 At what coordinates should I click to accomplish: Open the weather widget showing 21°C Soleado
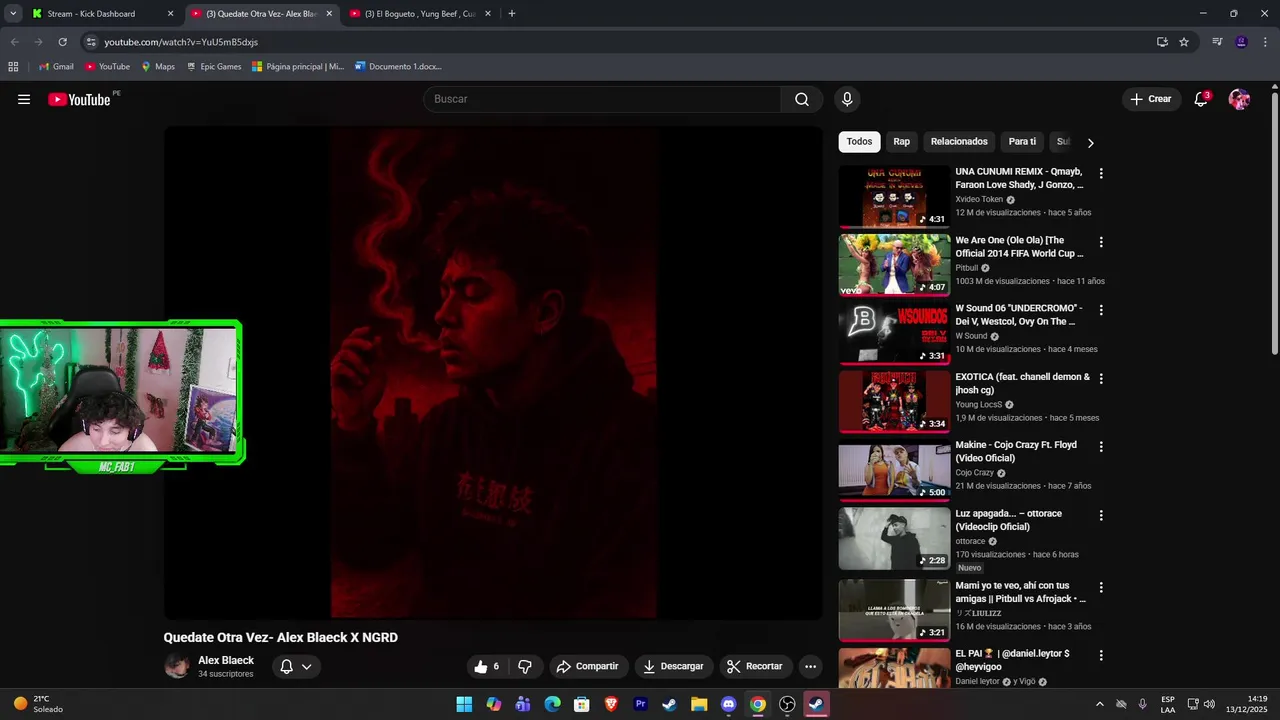tap(38, 704)
